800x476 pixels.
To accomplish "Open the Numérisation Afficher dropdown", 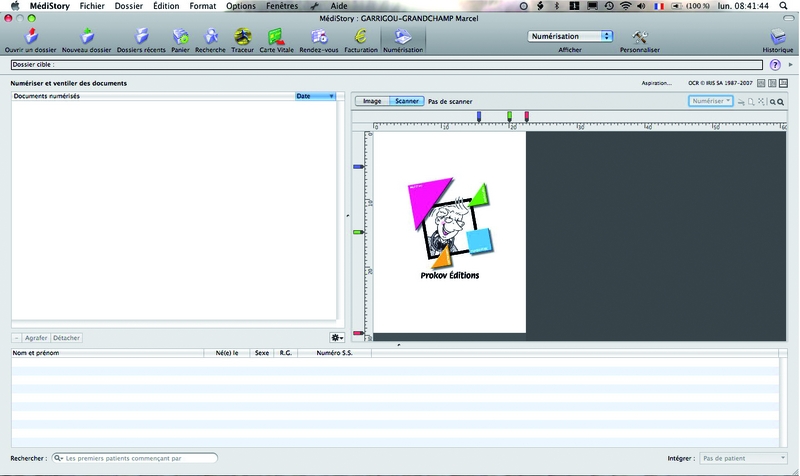I will (x=570, y=36).
